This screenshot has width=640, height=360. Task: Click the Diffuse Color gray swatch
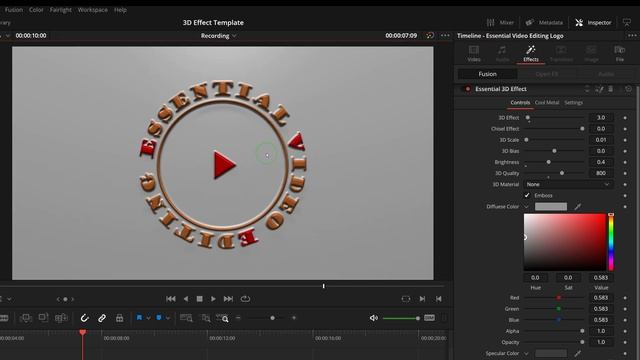551,207
